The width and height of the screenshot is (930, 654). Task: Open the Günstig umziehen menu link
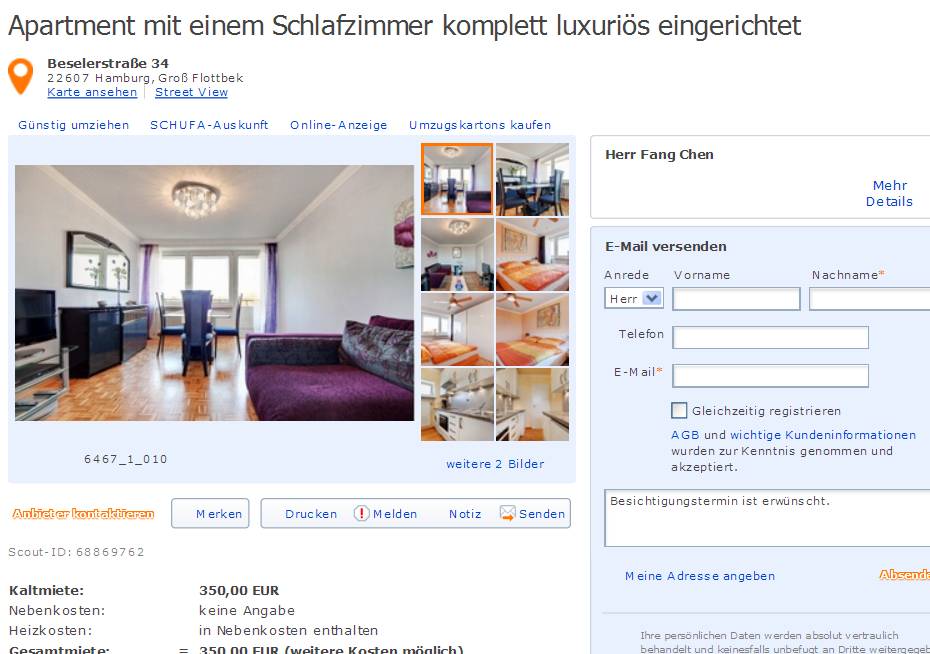74,125
